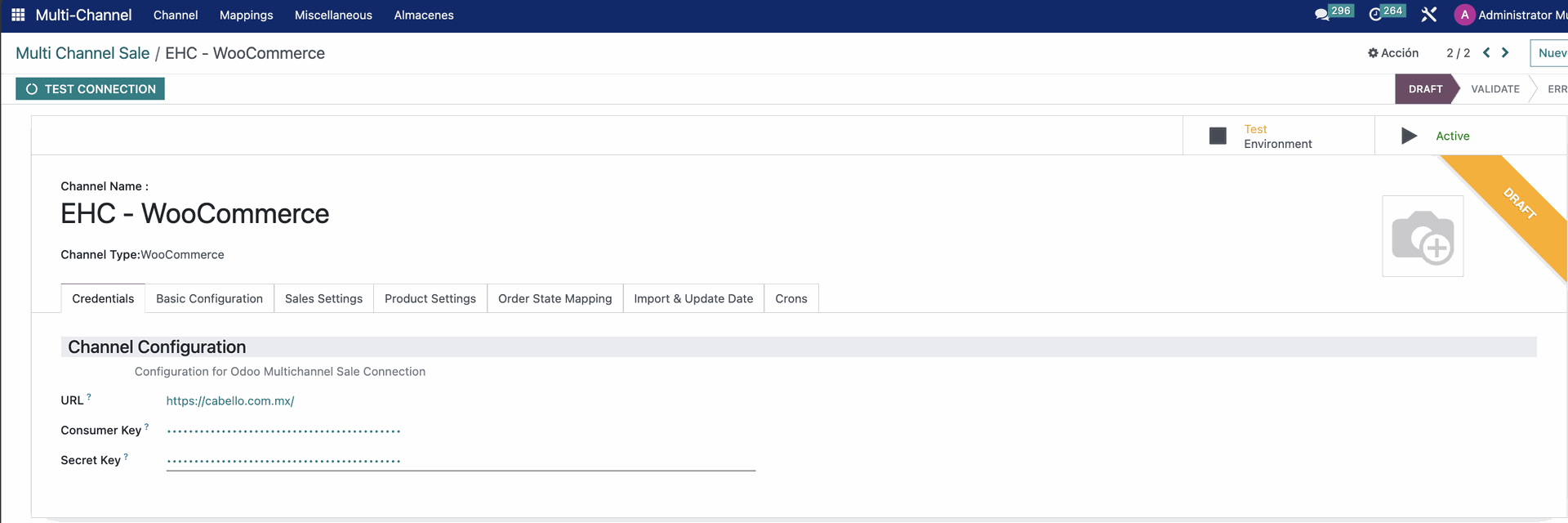1568x523 pixels.
Task: Switch to the Order State Mapping tab
Action: [x=555, y=298]
